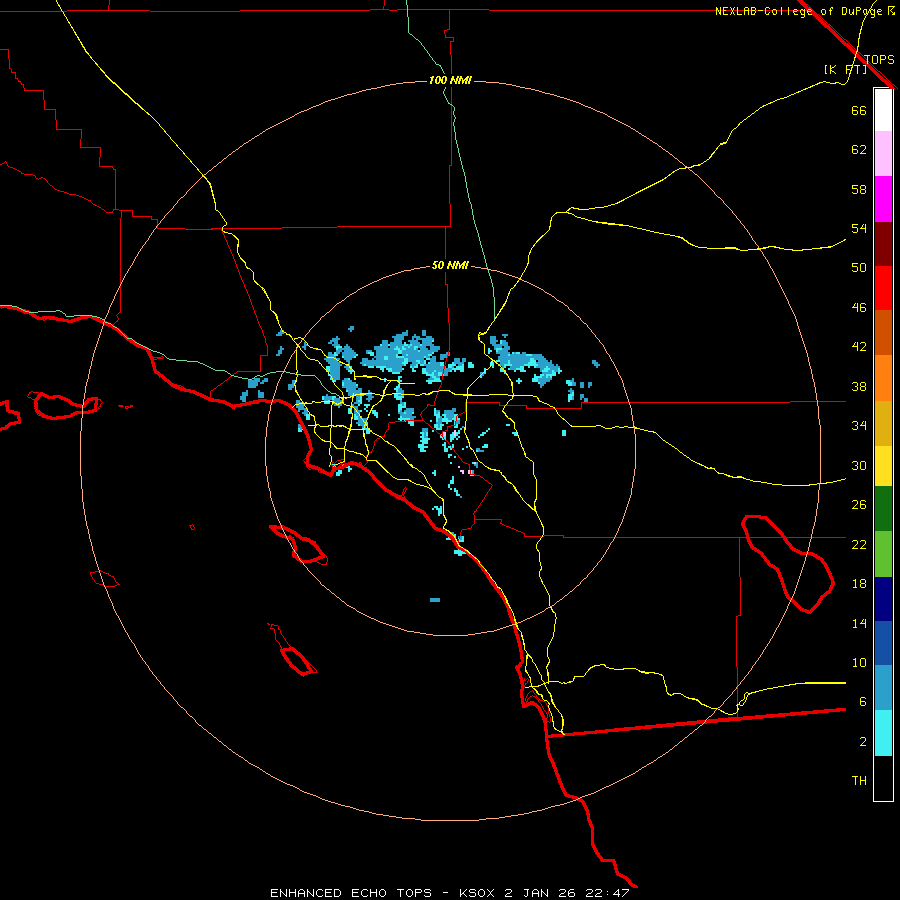The image size is (900, 900).
Task: Click "ENHANCED ECHO TOPS" in the bottom caption
Action: [x=351, y=893]
